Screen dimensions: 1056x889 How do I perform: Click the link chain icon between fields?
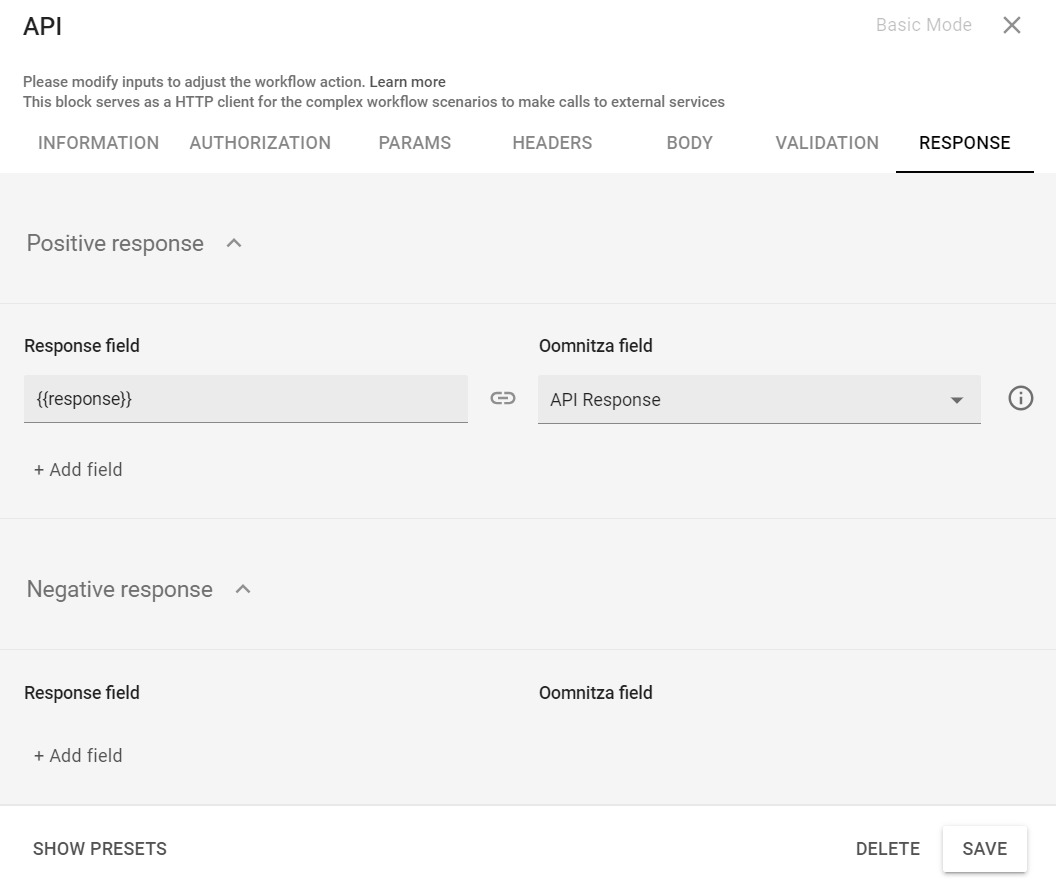coord(503,399)
